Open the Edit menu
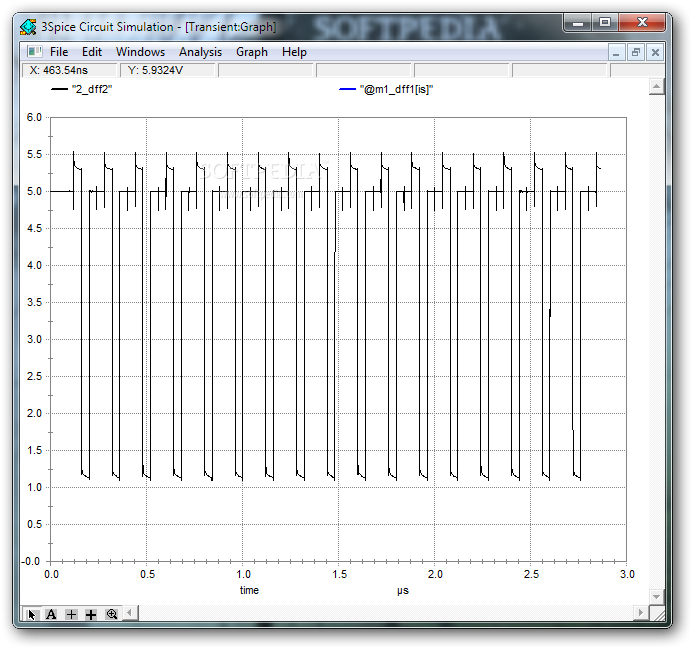 [92, 52]
